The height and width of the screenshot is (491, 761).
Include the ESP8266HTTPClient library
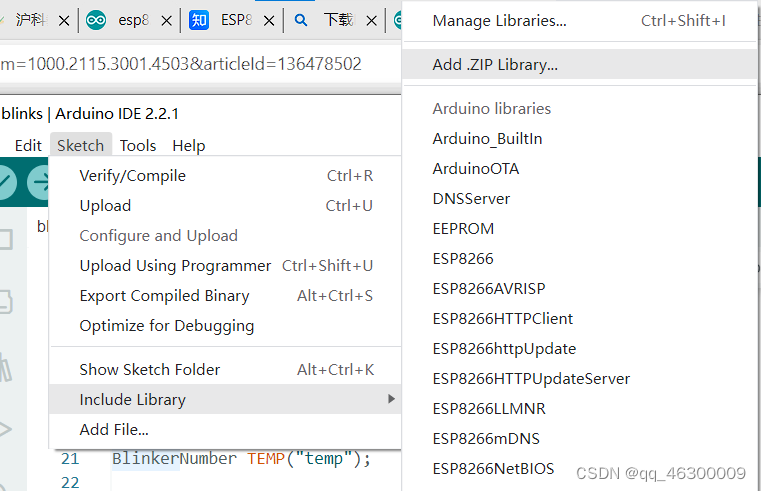579,319
